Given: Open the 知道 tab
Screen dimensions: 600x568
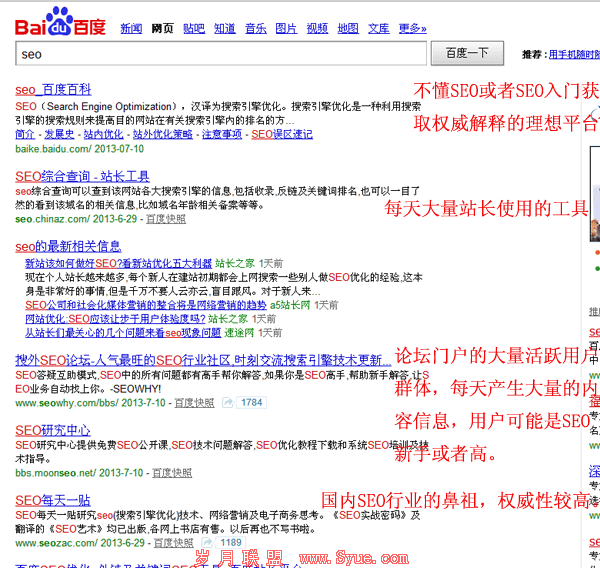Looking at the screenshot, I should [225, 28].
